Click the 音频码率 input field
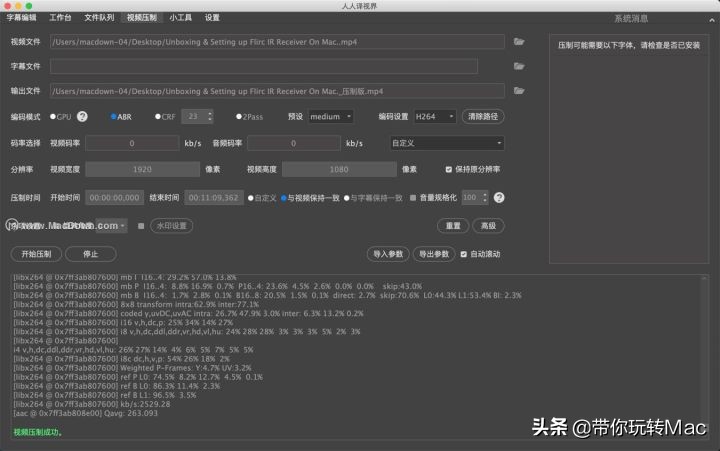This screenshot has height=451, width=720. [x=293, y=143]
